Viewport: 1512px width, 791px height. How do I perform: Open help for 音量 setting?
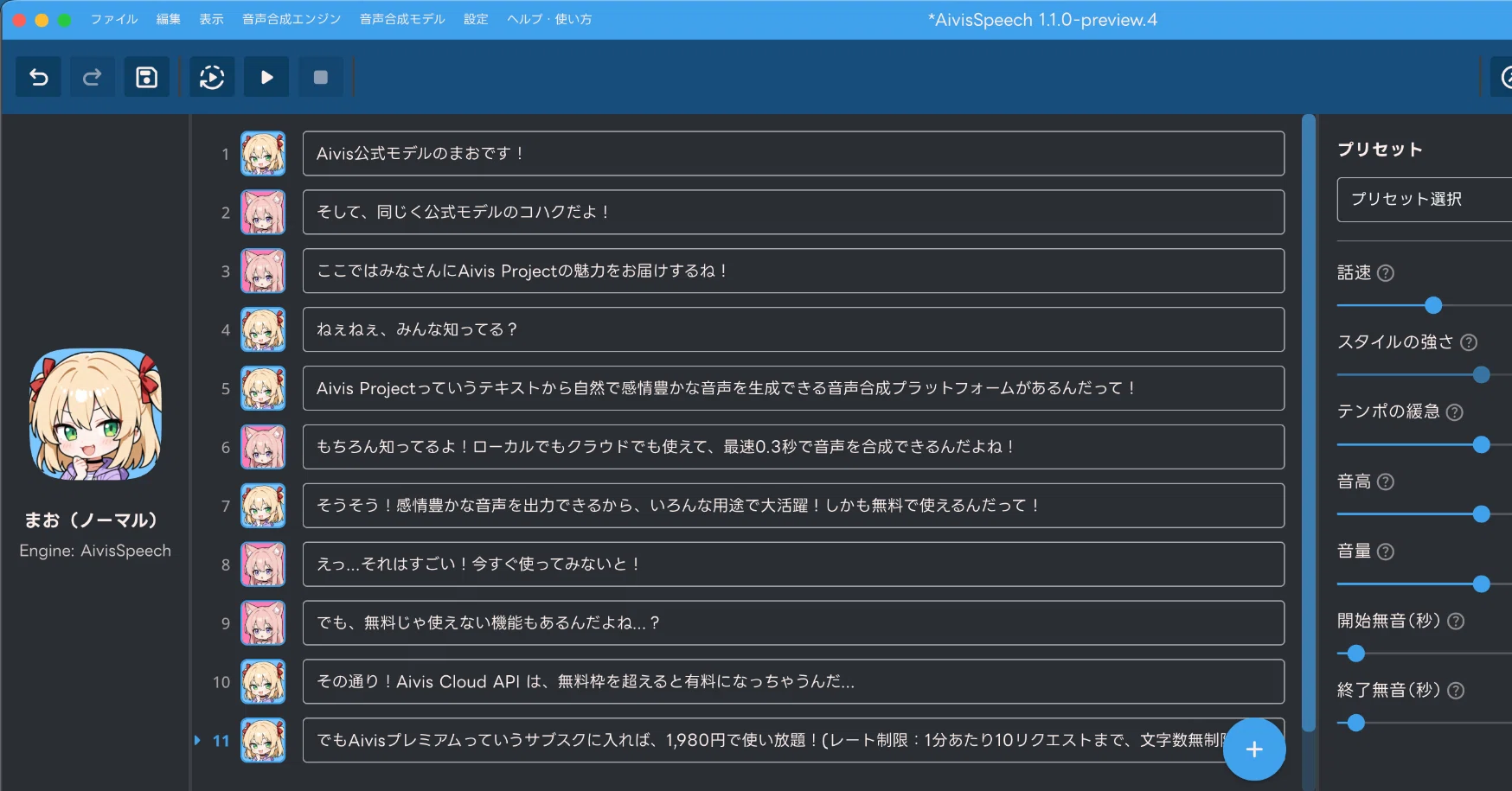1386,552
